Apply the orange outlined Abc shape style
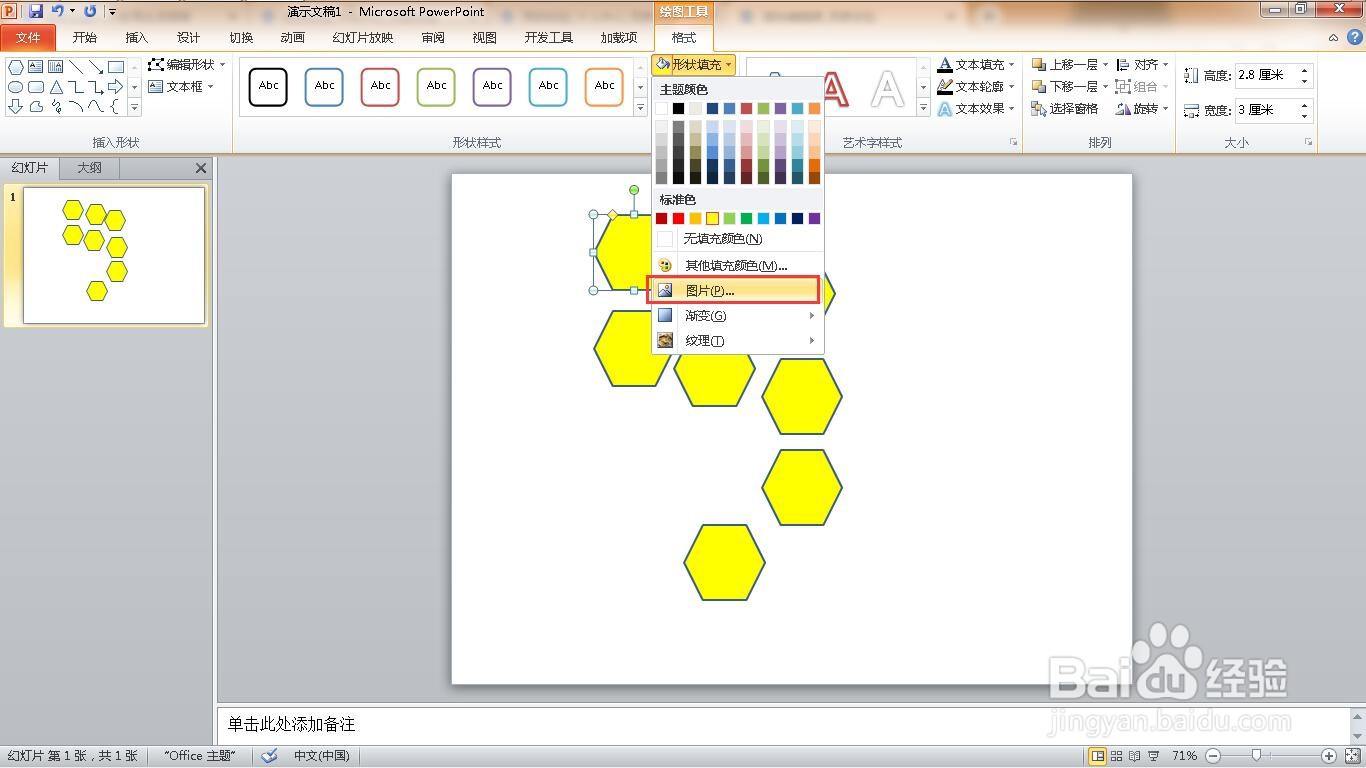 (x=604, y=87)
